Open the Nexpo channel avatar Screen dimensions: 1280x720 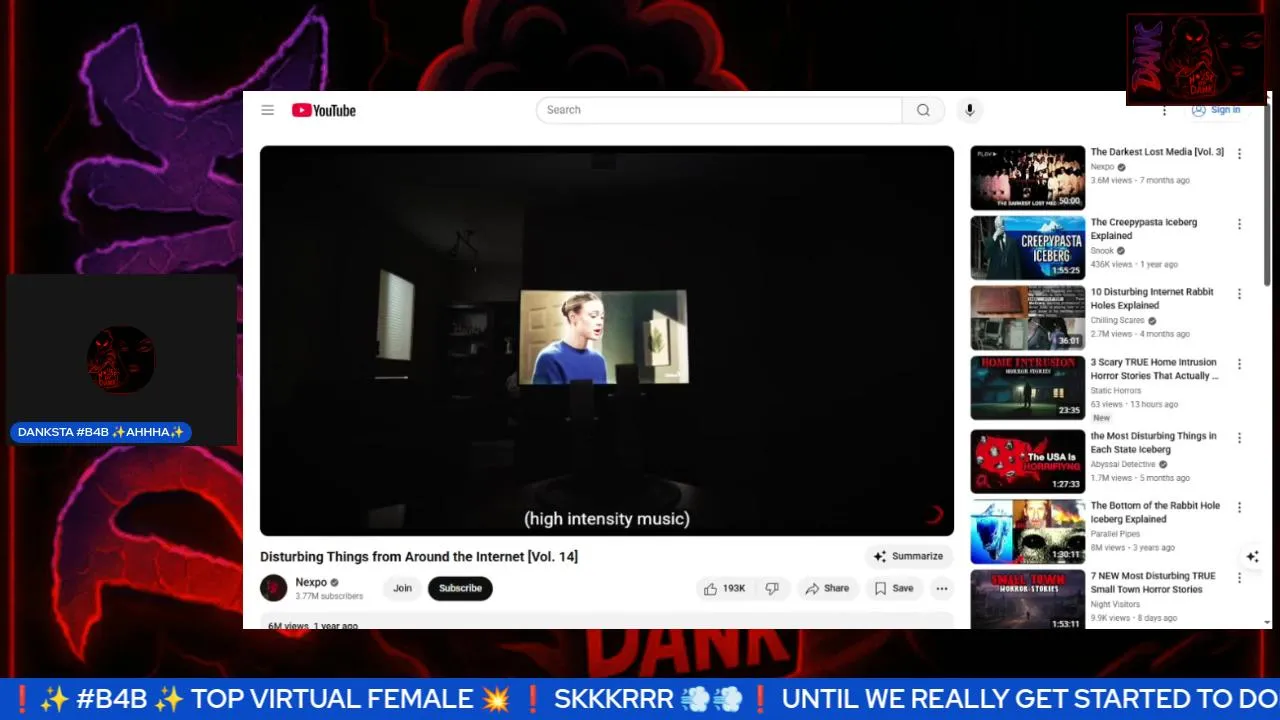(x=273, y=588)
